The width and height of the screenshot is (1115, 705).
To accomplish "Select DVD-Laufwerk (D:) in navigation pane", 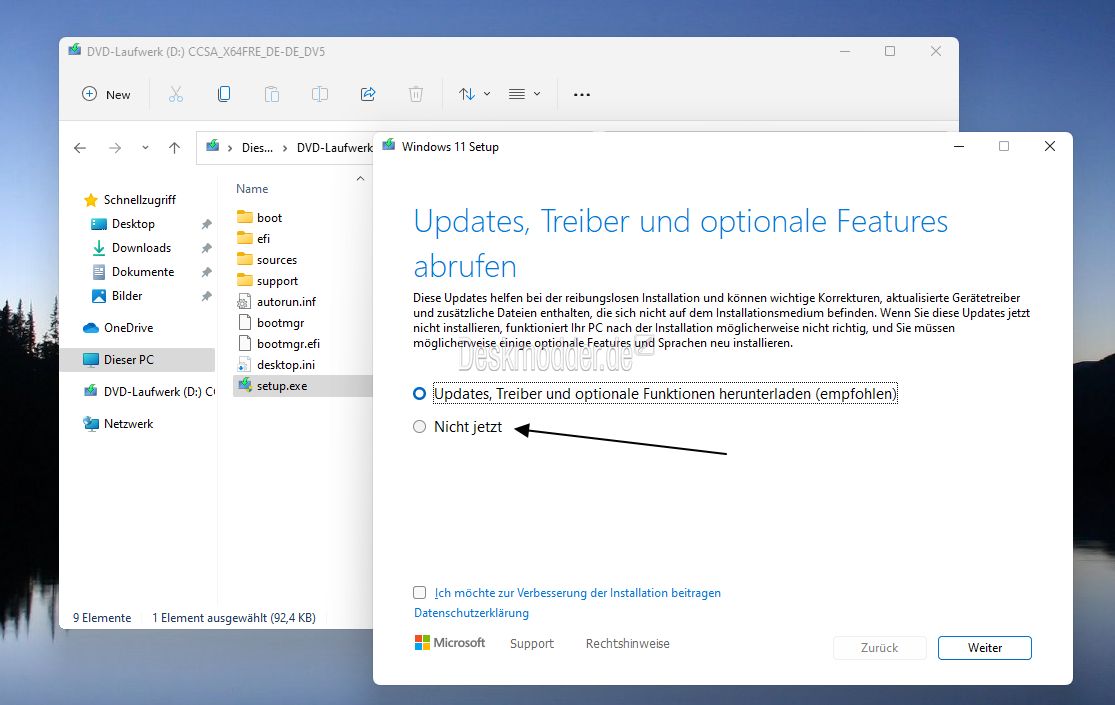I will point(149,392).
